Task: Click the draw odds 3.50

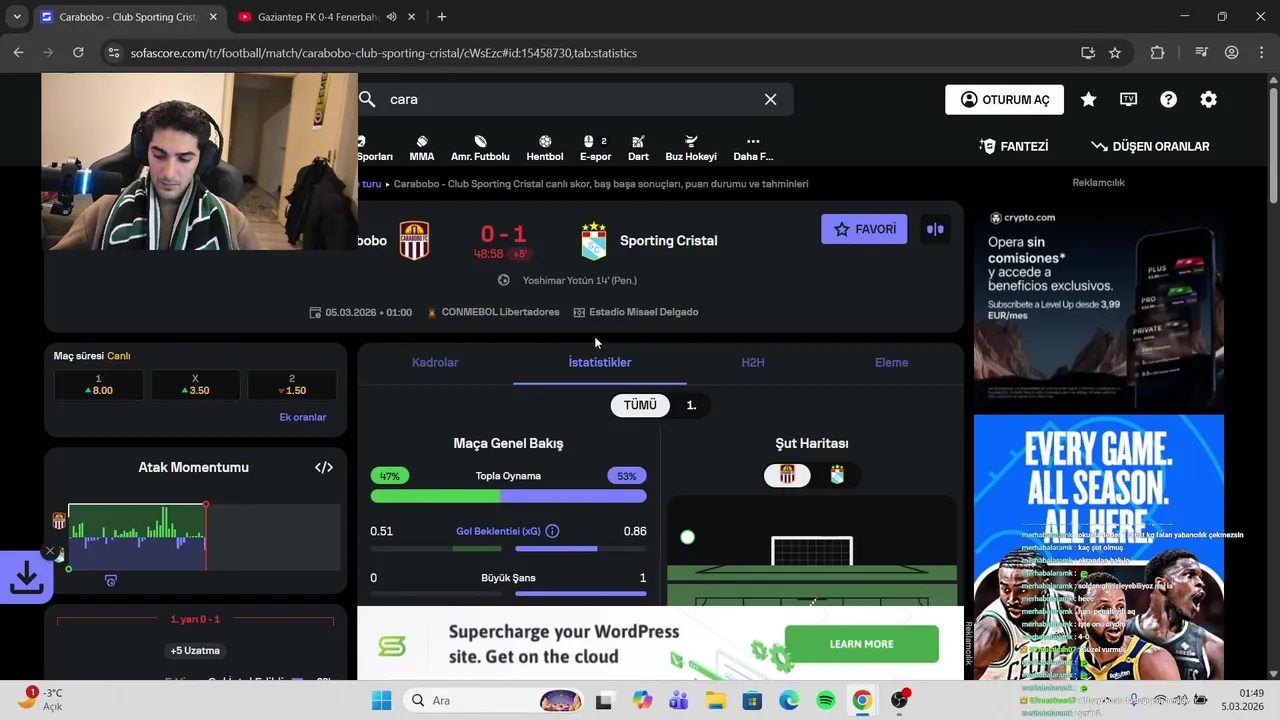Action: coord(195,385)
